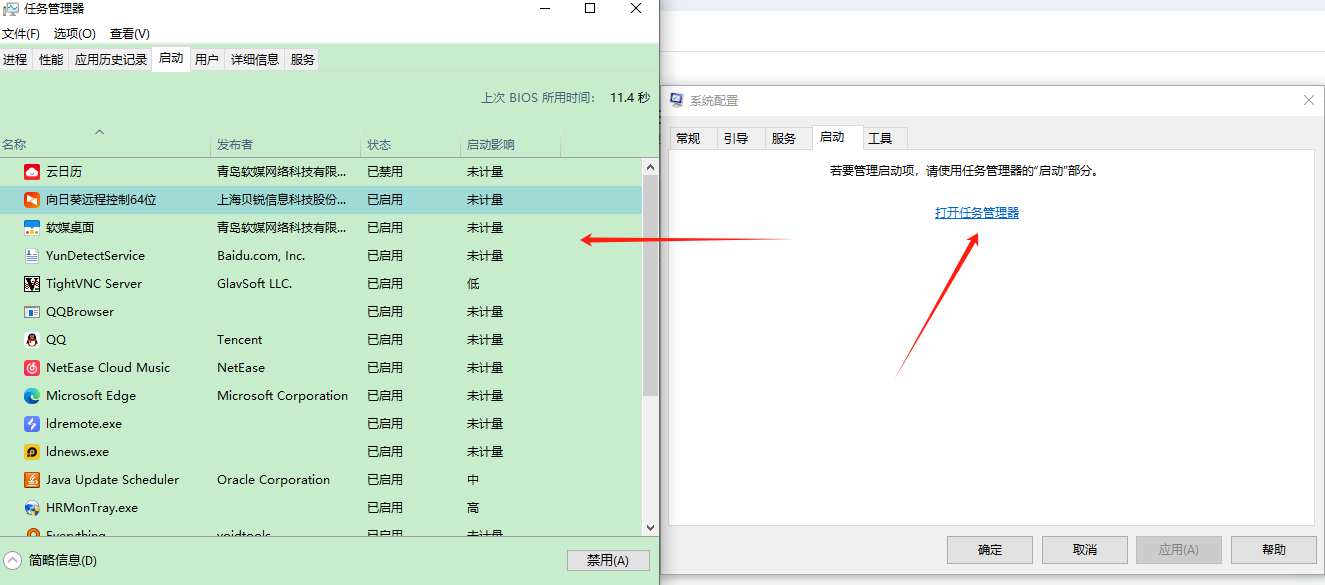Sort by the 启动影响 column header
1325x585 pixels.
(510, 144)
